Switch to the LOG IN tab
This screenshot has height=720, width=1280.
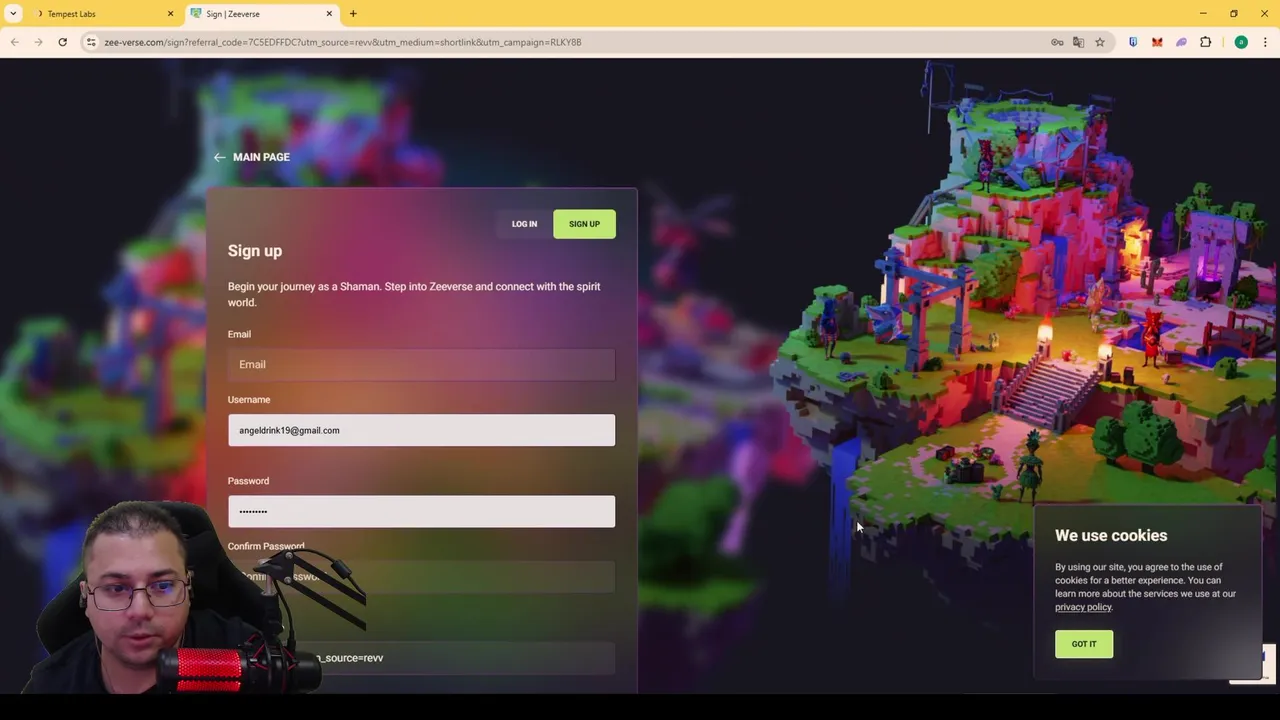(524, 224)
